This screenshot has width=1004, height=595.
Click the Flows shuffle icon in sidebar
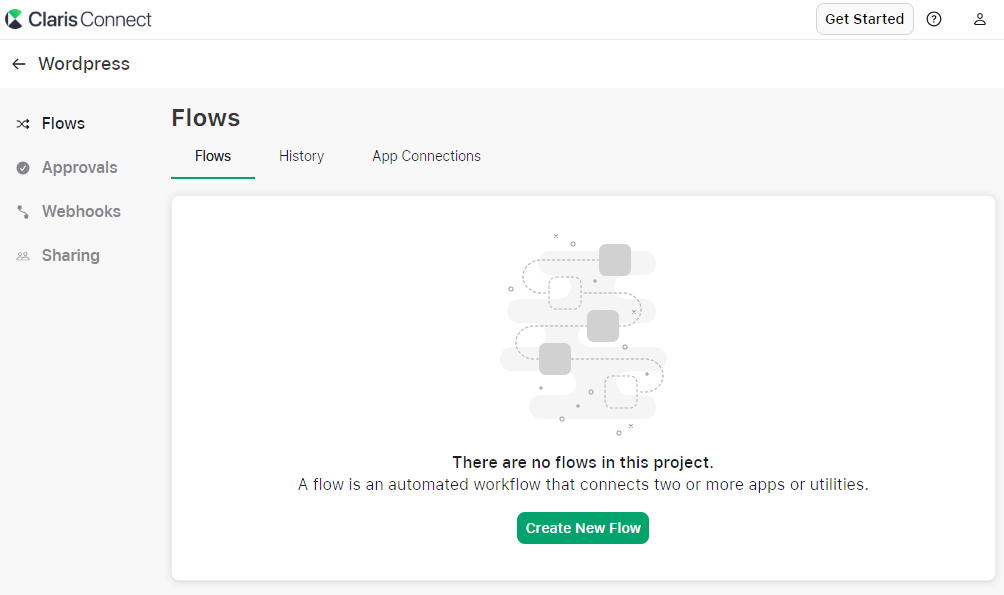pos(23,124)
